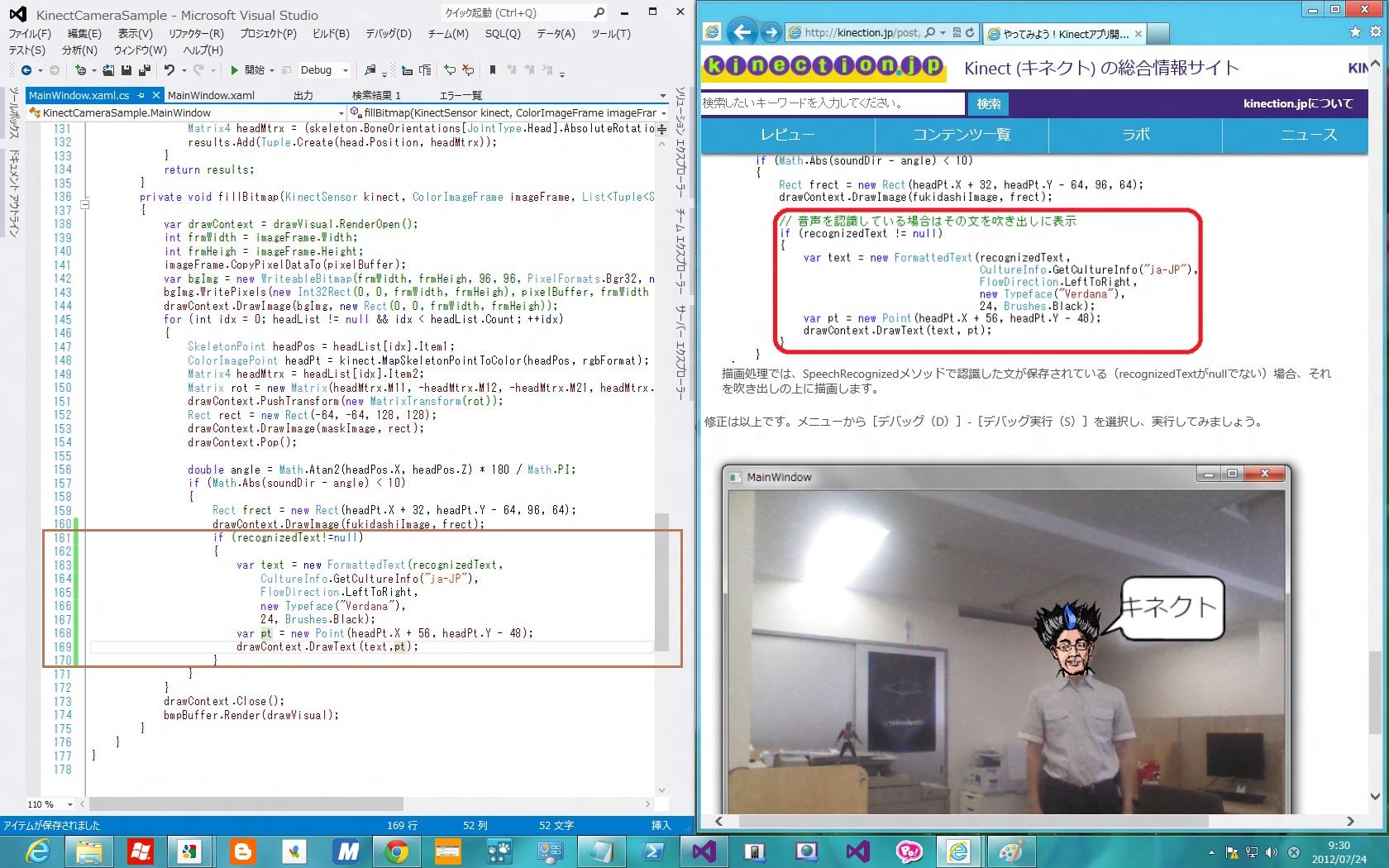This screenshot has height=868, width=1389.
Task: Refresh the page in Internet Explorer
Action: point(970,32)
